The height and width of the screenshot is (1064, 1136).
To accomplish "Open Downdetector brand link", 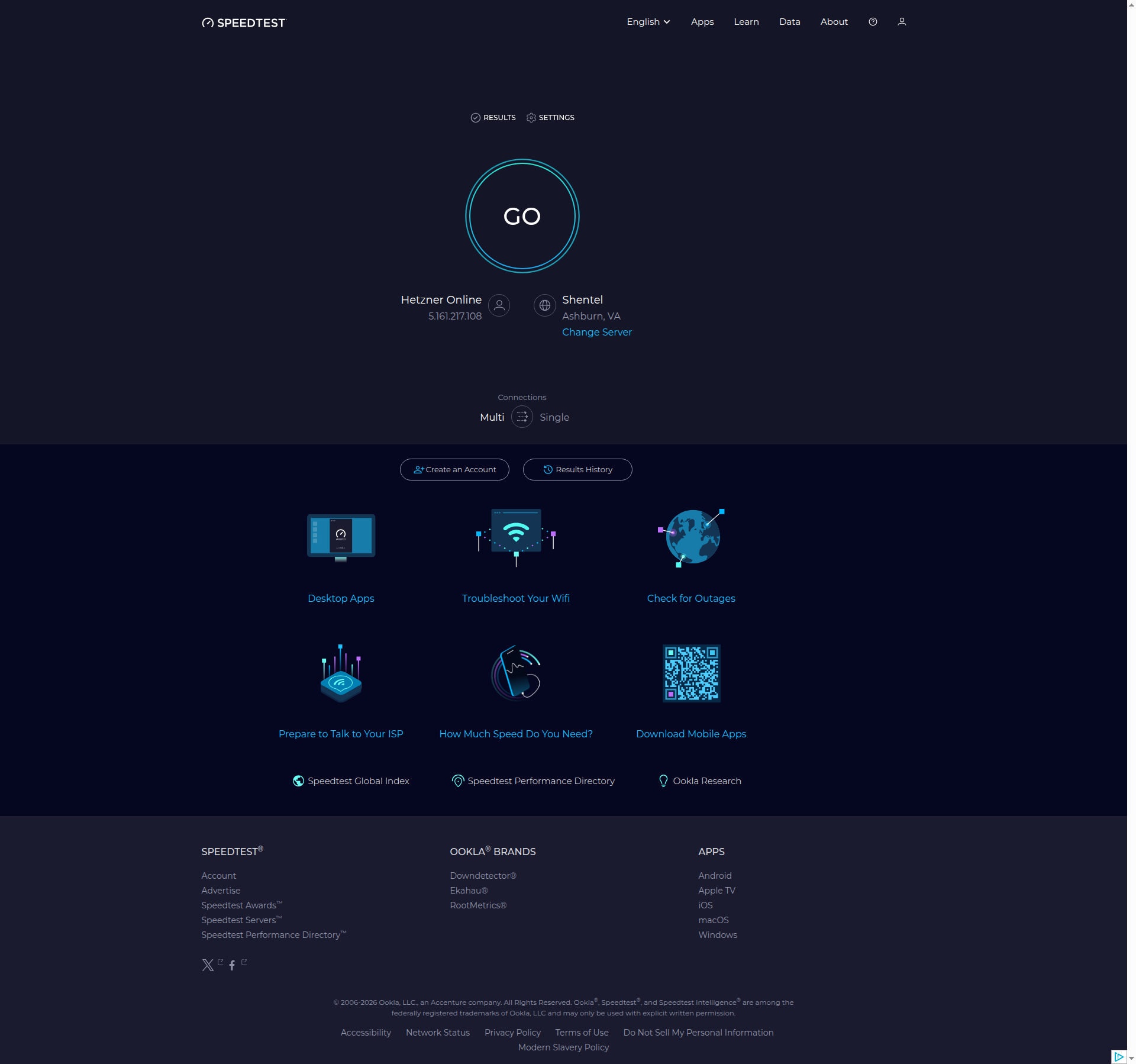I will click(x=483, y=876).
